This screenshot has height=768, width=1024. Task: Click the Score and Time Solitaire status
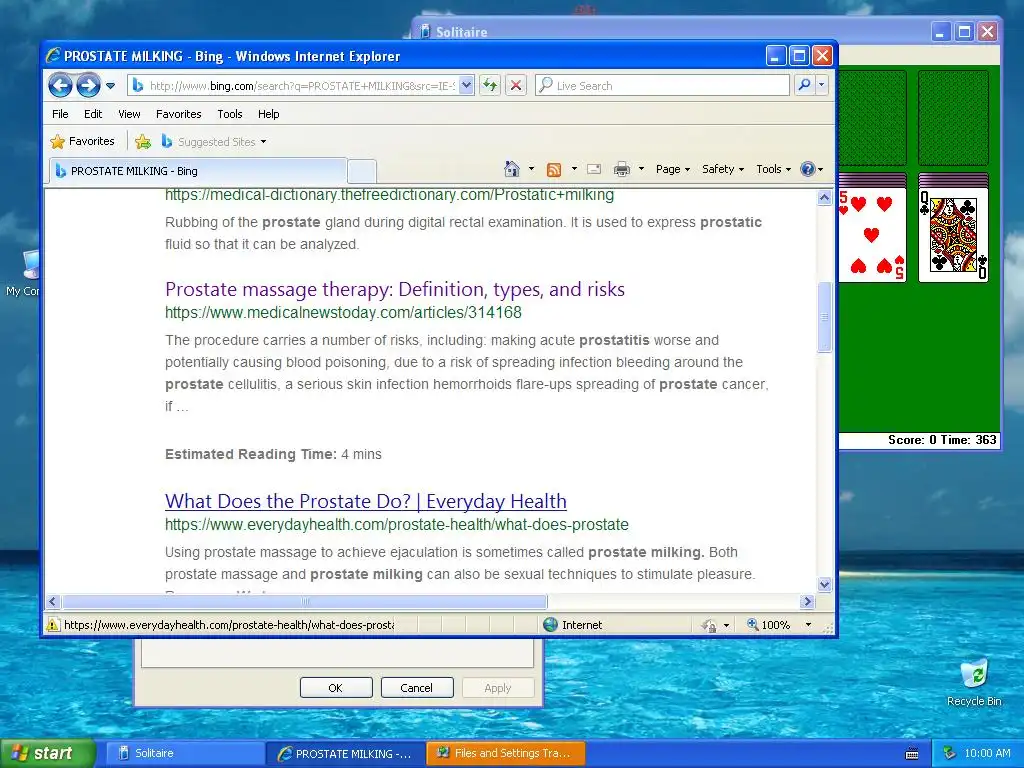pos(942,440)
